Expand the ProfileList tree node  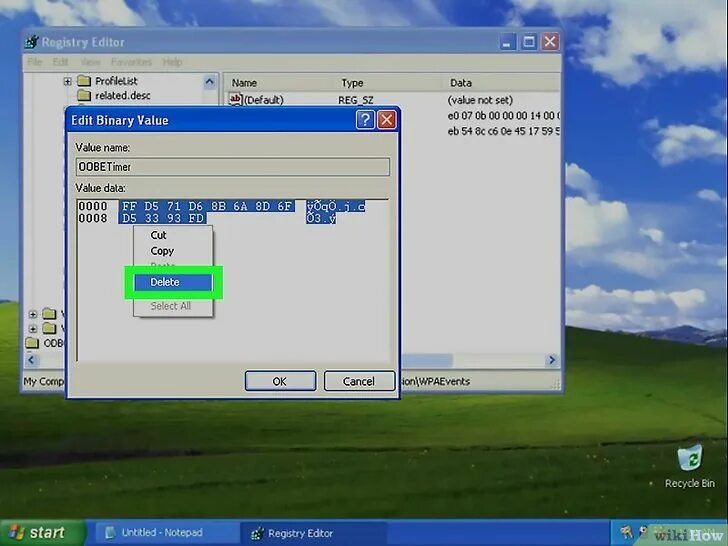[67, 81]
